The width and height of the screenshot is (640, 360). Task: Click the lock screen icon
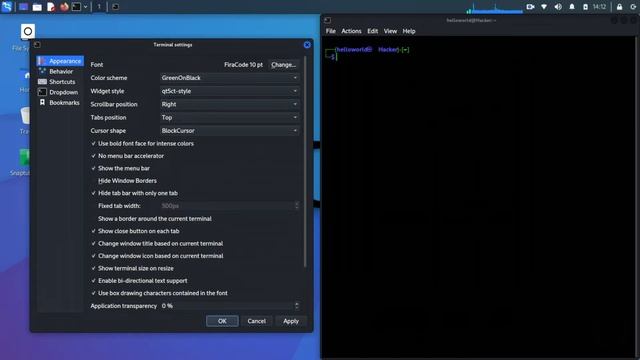620,7
